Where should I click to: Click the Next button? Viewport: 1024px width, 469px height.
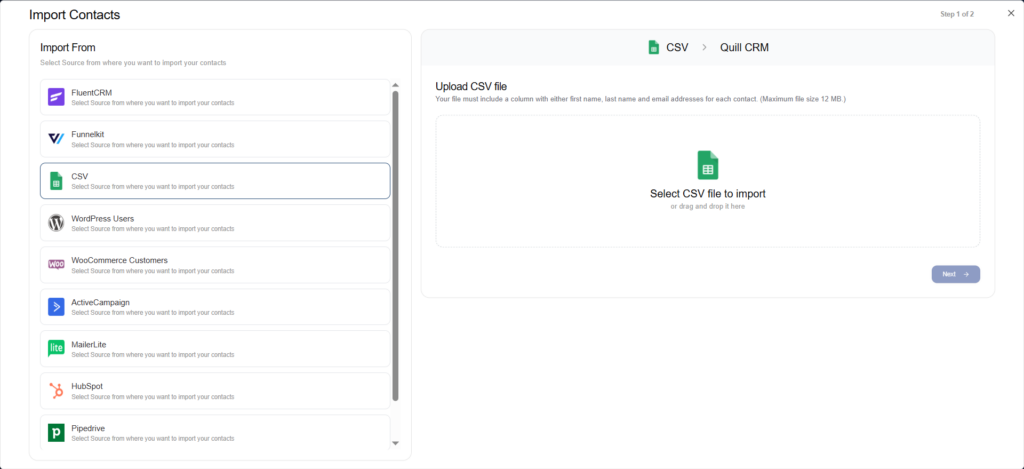click(955, 274)
